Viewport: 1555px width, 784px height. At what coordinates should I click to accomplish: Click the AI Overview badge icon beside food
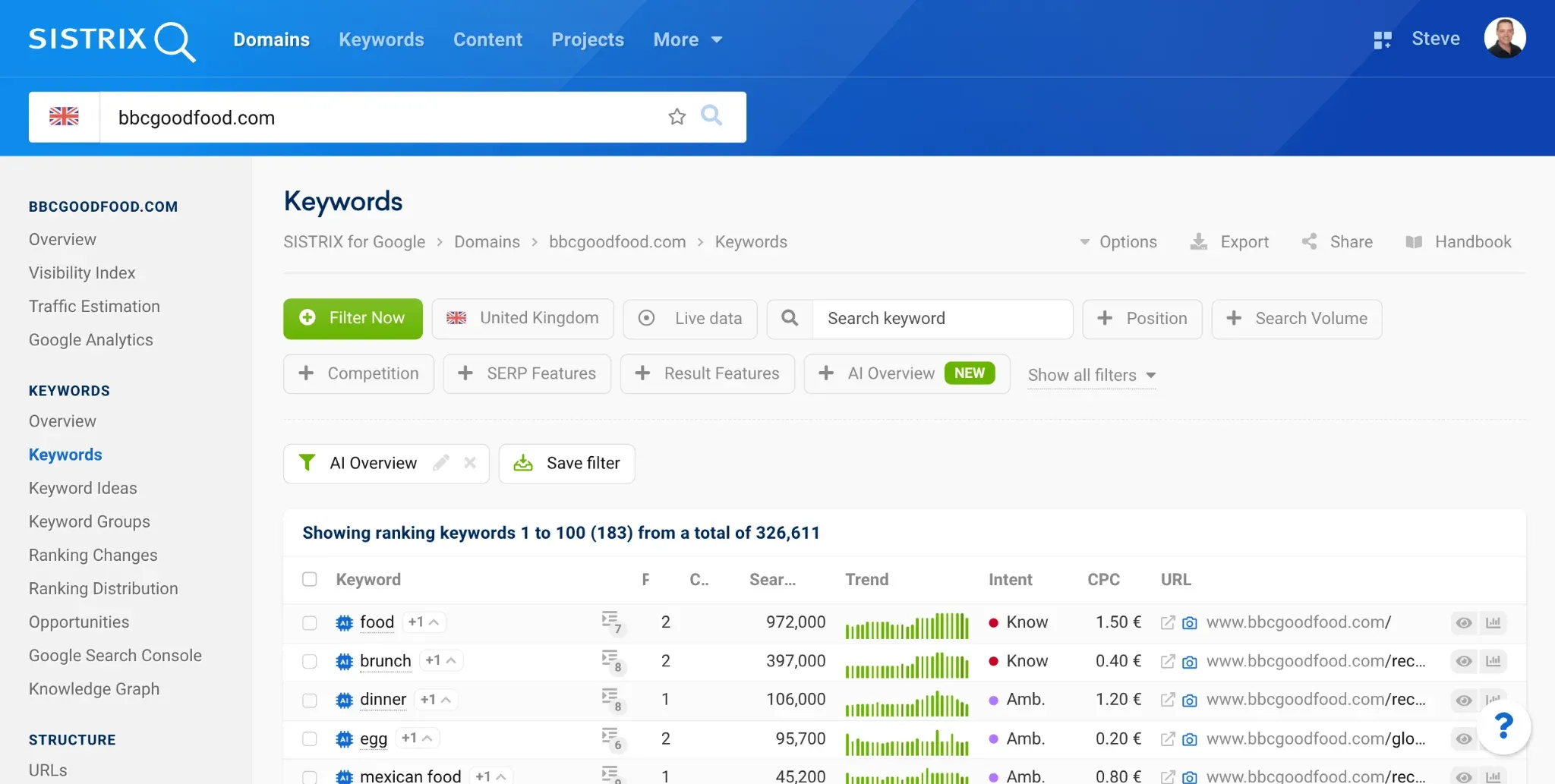[345, 623]
